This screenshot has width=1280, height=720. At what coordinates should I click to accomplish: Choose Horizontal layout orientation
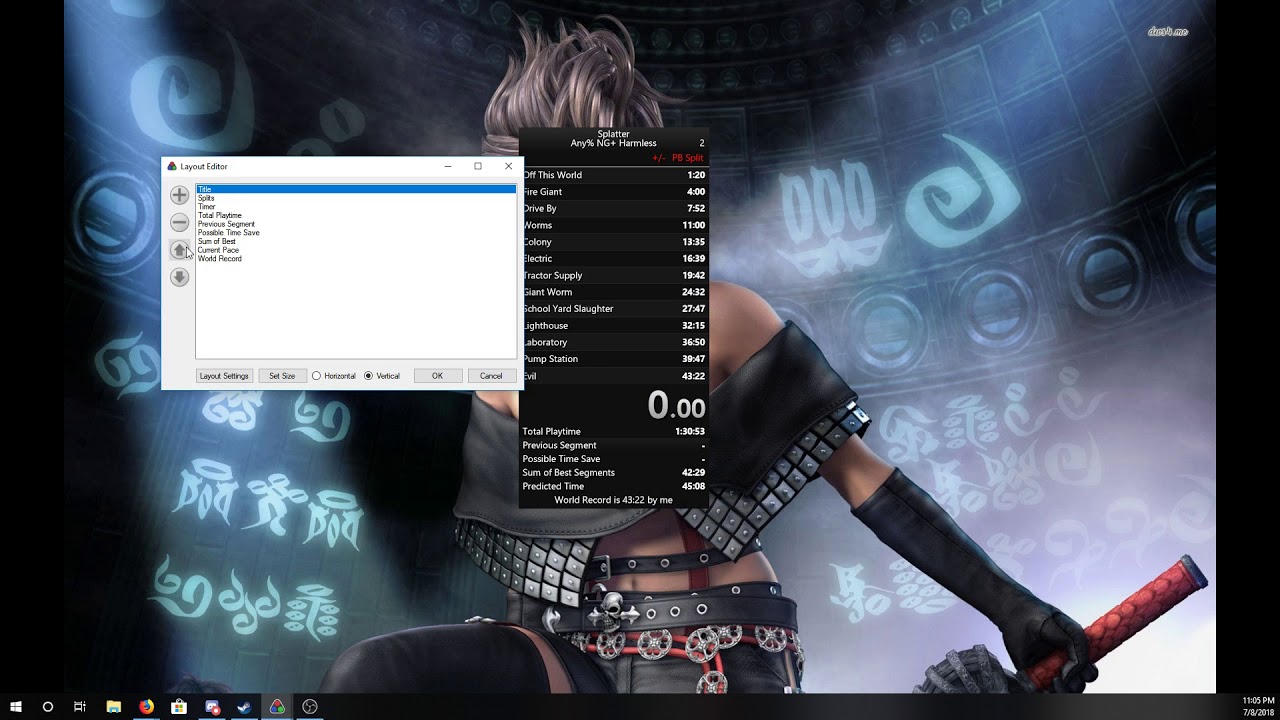(333, 376)
